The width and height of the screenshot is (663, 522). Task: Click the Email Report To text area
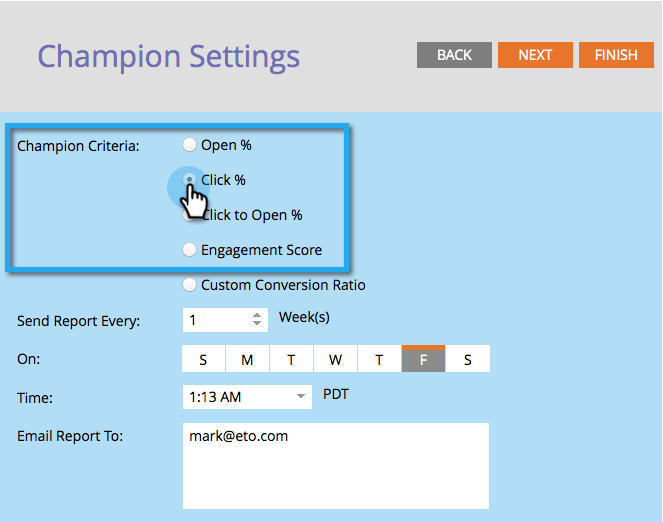click(336, 466)
